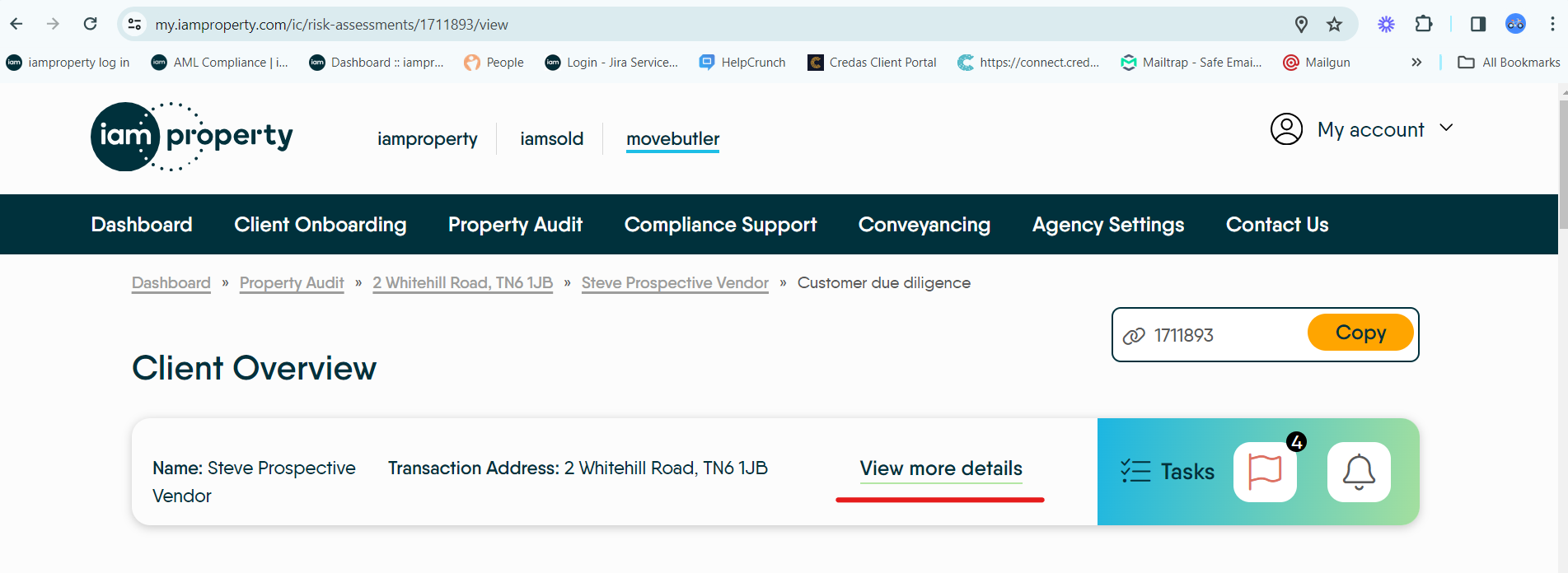The width and height of the screenshot is (1568, 573).
Task: Open the Extensions puzzle icon
Action: pyautogui.click(x=1424, y=24)
